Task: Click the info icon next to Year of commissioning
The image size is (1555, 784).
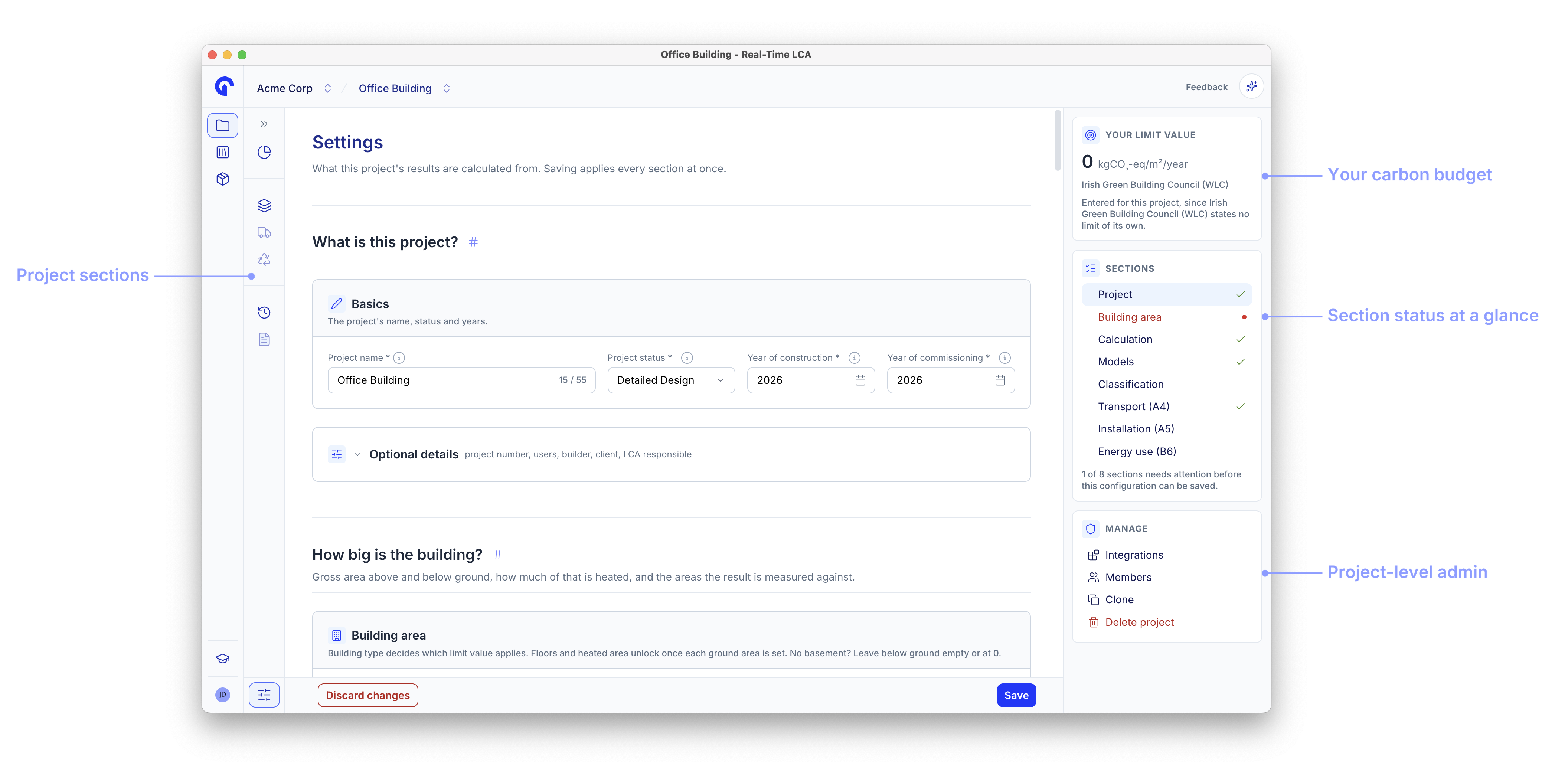Action: (1004, 358)
